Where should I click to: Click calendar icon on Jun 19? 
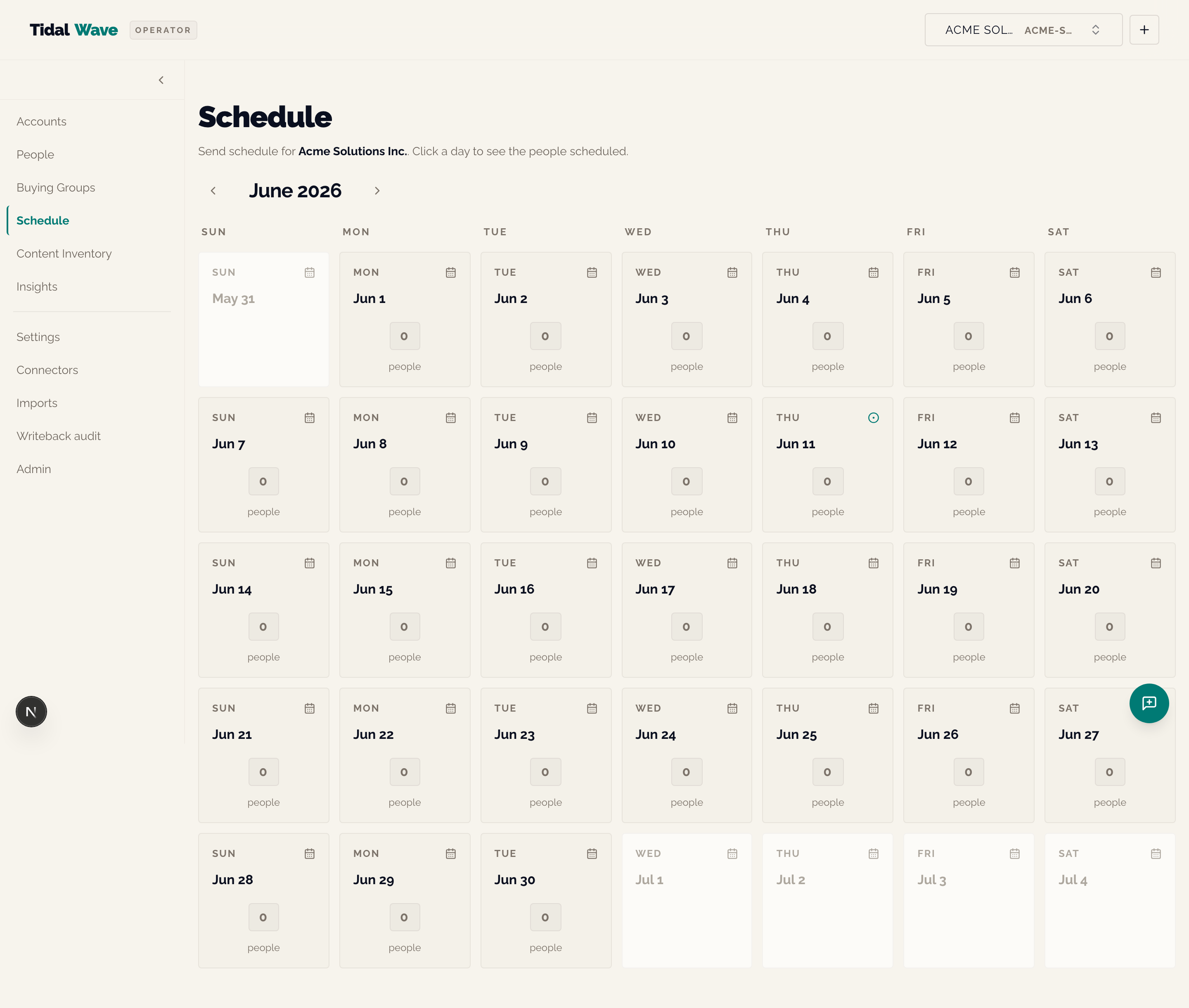click(x=1015, y=563)
